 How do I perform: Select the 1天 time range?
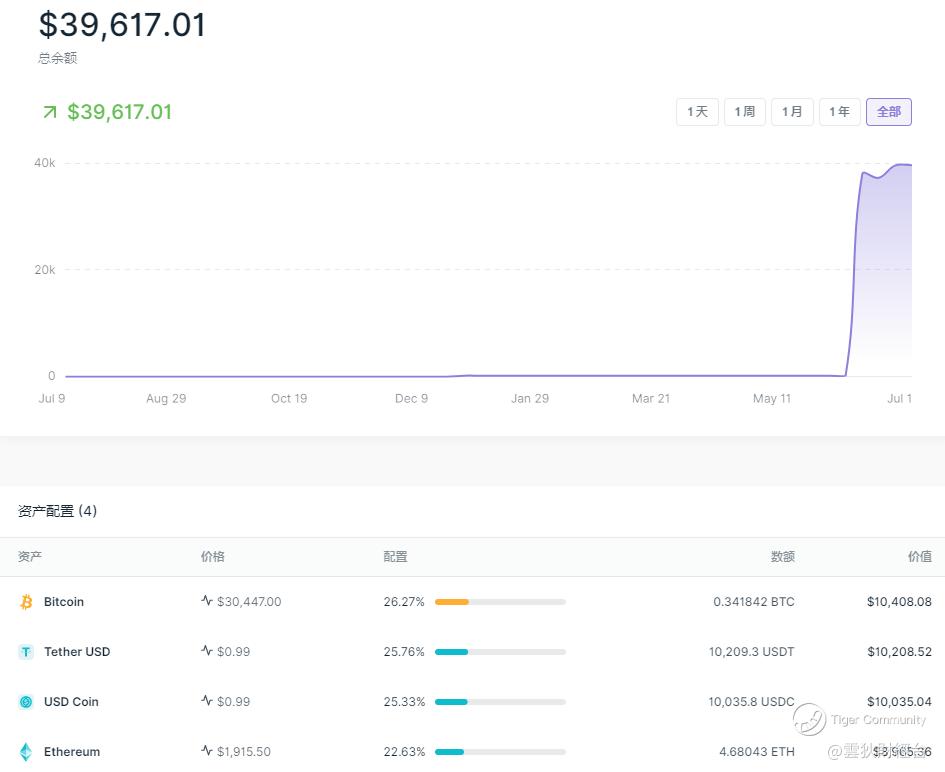pyautogui.click(x=697, y=111)
